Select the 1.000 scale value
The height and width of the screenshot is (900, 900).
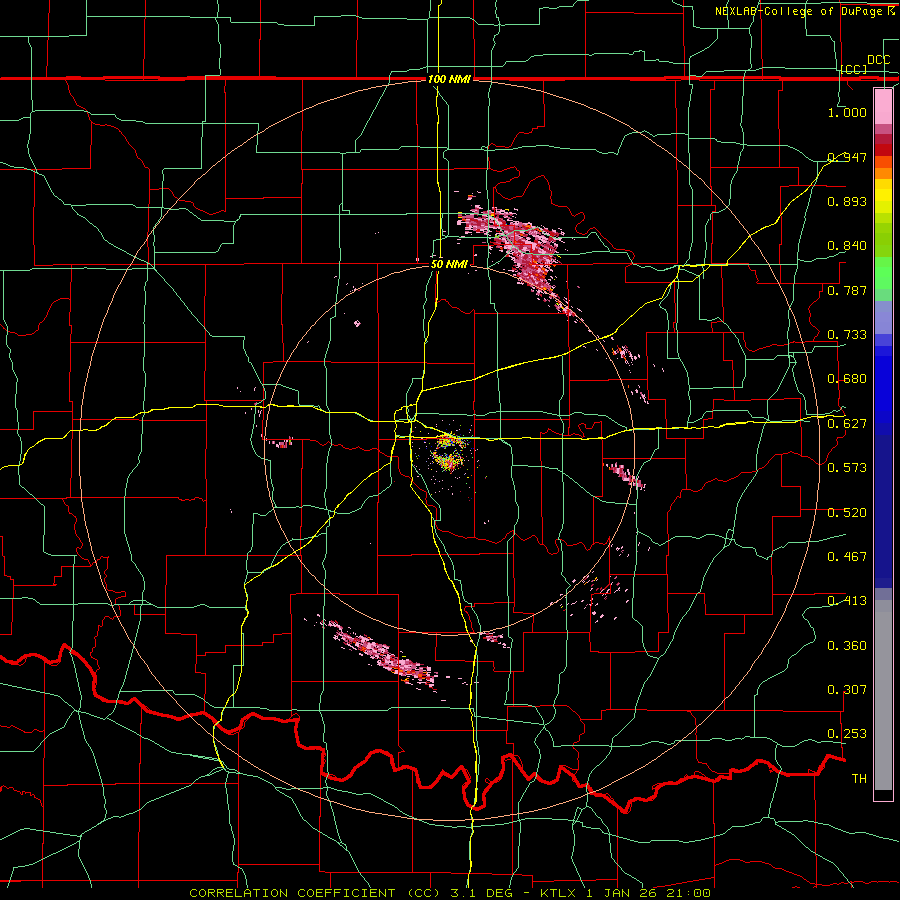pyautogui.click(x=847, y=112)
